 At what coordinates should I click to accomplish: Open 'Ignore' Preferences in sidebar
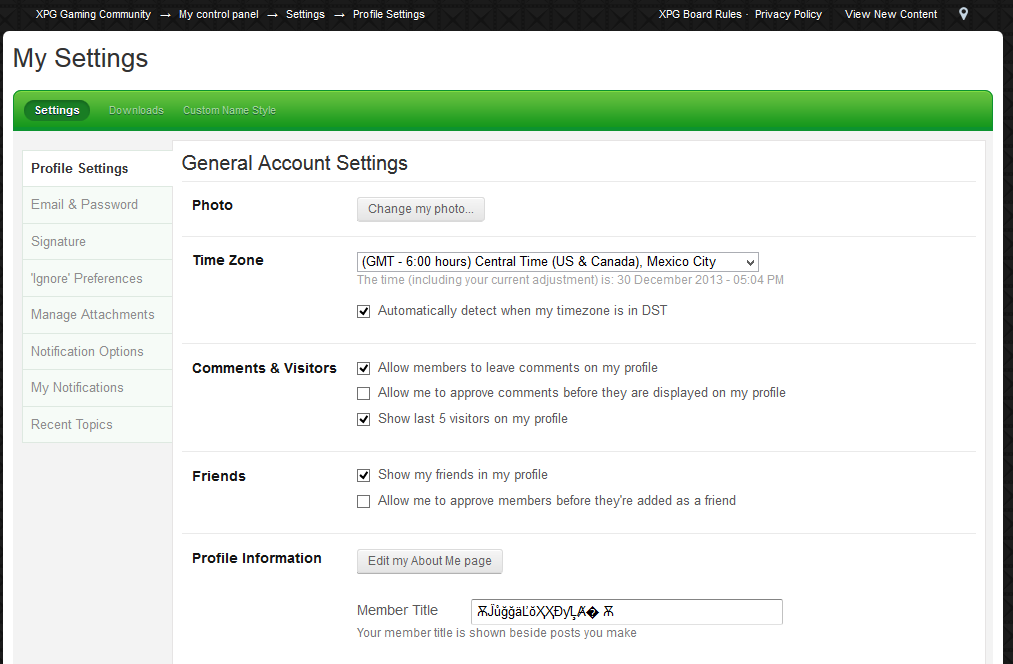86,279
